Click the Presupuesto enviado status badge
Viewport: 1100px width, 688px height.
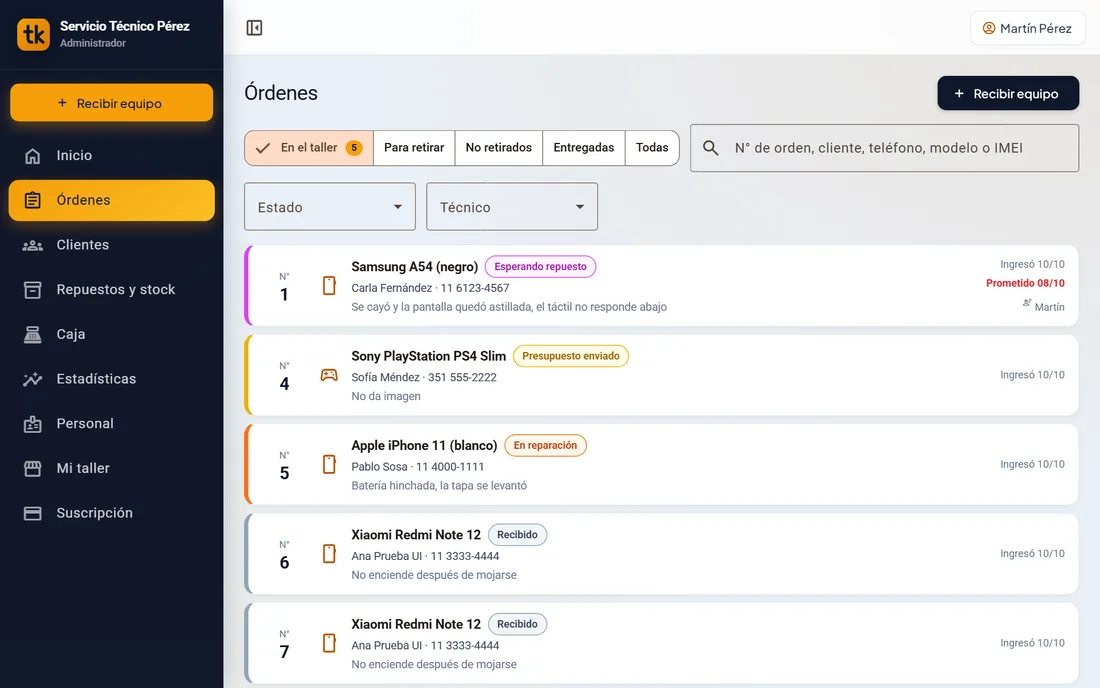pyautogui.click(x=570, y=356)
